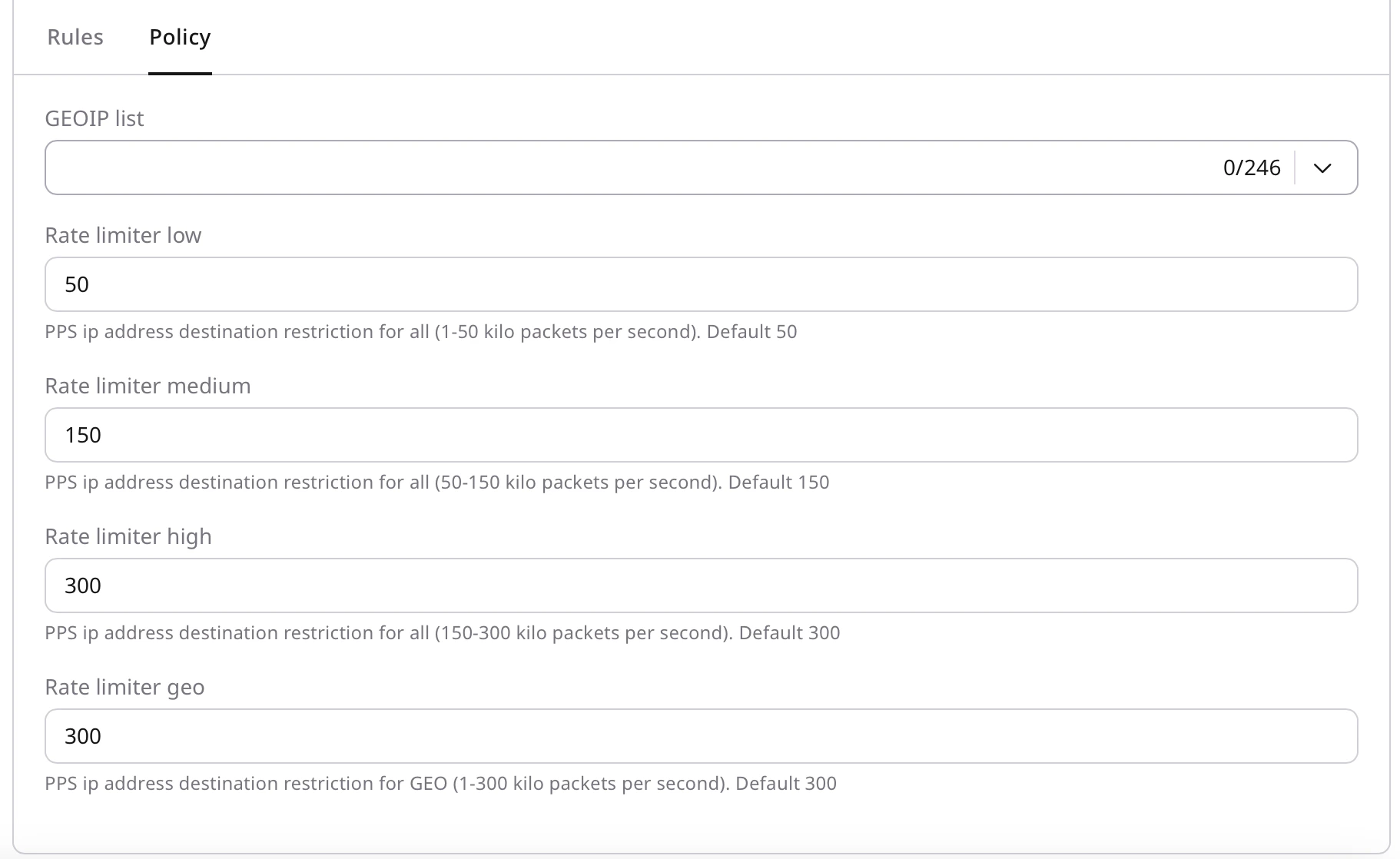Expand the GEOIP list dropdown chevron
Screen dimensions: 1400x859
1323,167
